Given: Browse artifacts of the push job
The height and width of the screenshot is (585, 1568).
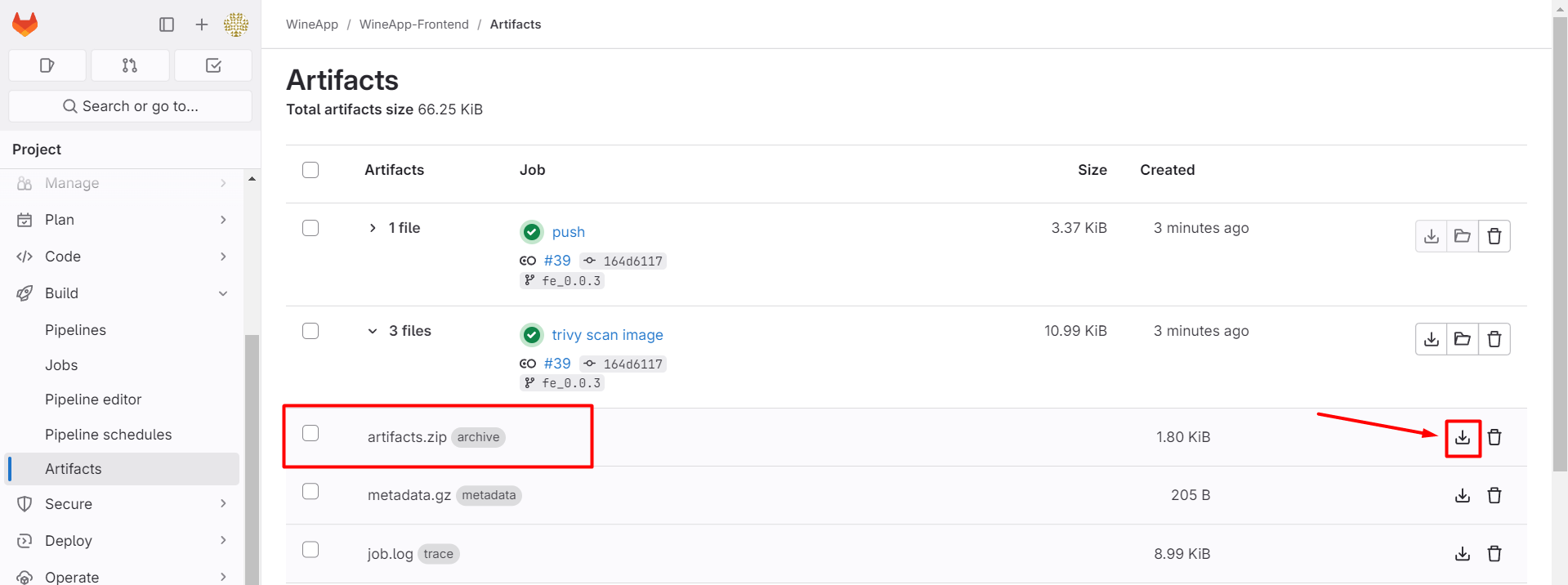Looking at the screenshot, I should (1463, 236).
